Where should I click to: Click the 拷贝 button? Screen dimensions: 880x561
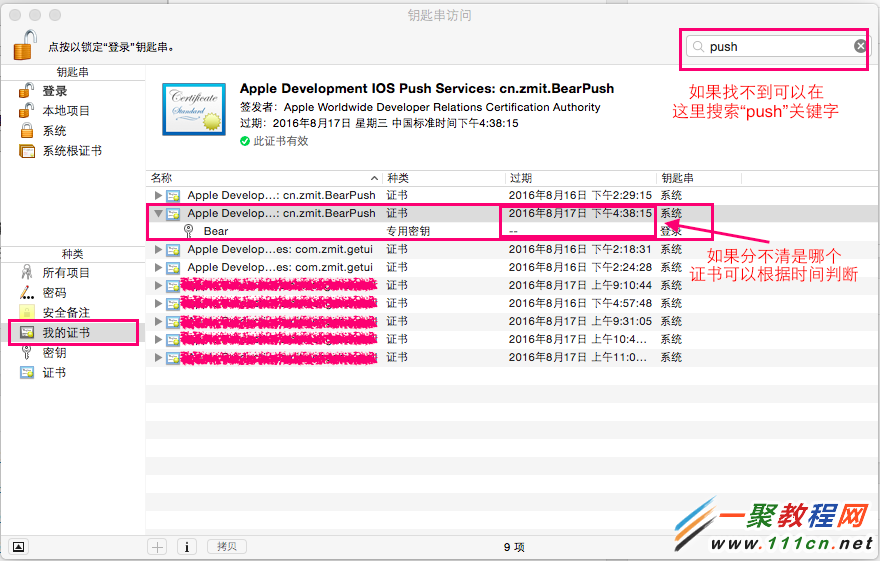227,546
